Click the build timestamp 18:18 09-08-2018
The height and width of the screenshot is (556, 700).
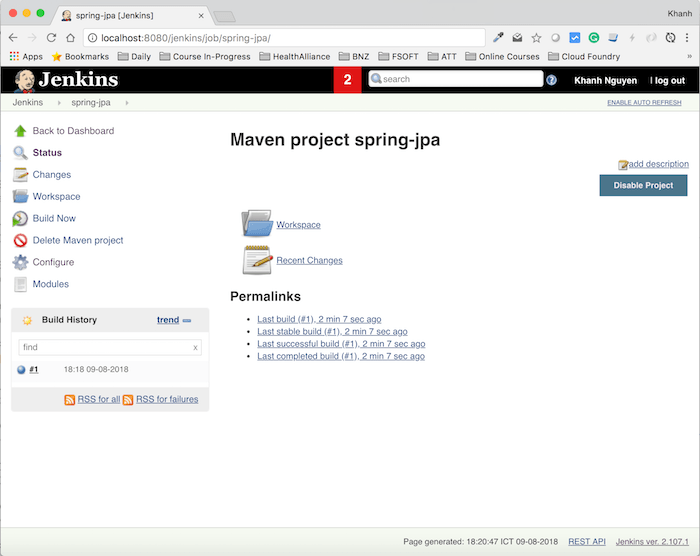[x=96, y=370]
